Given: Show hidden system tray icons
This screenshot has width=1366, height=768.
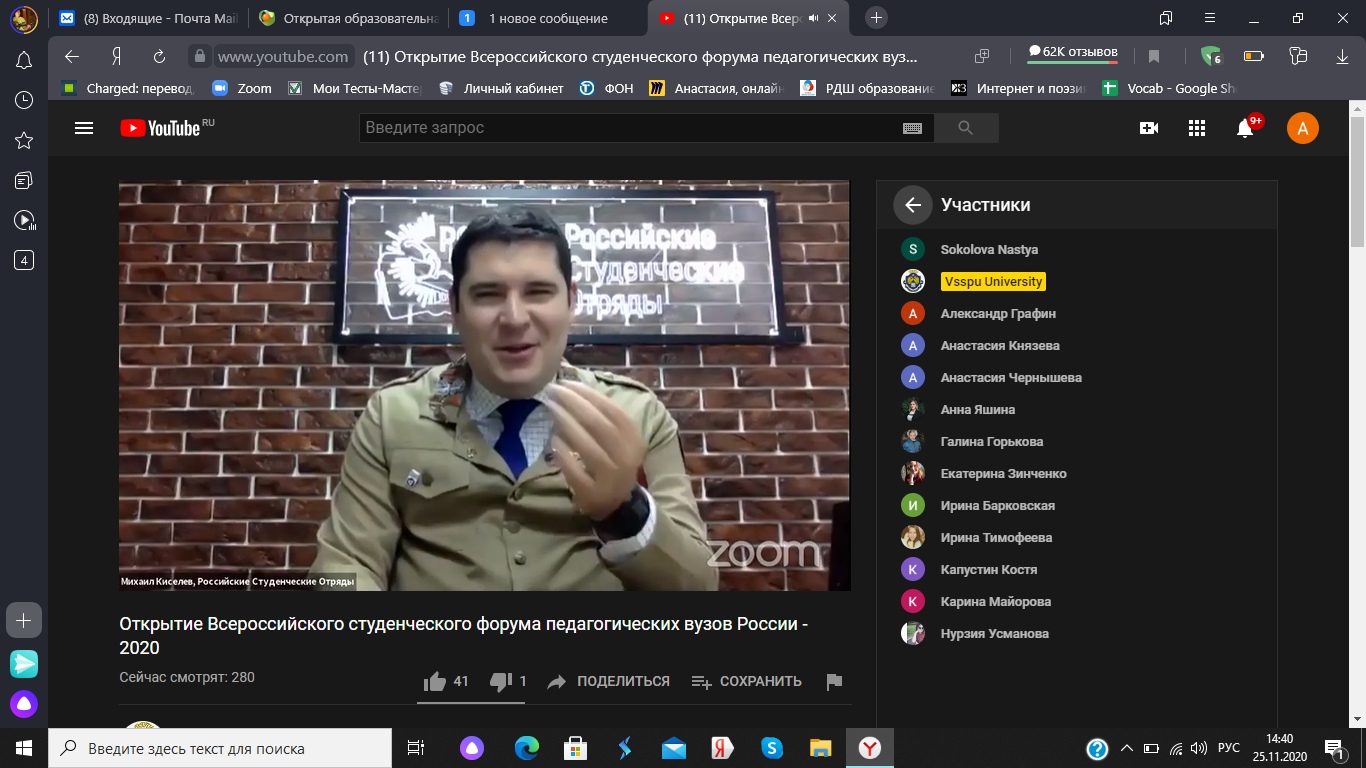Looking at the screenshot, I should click(1127, 748).
